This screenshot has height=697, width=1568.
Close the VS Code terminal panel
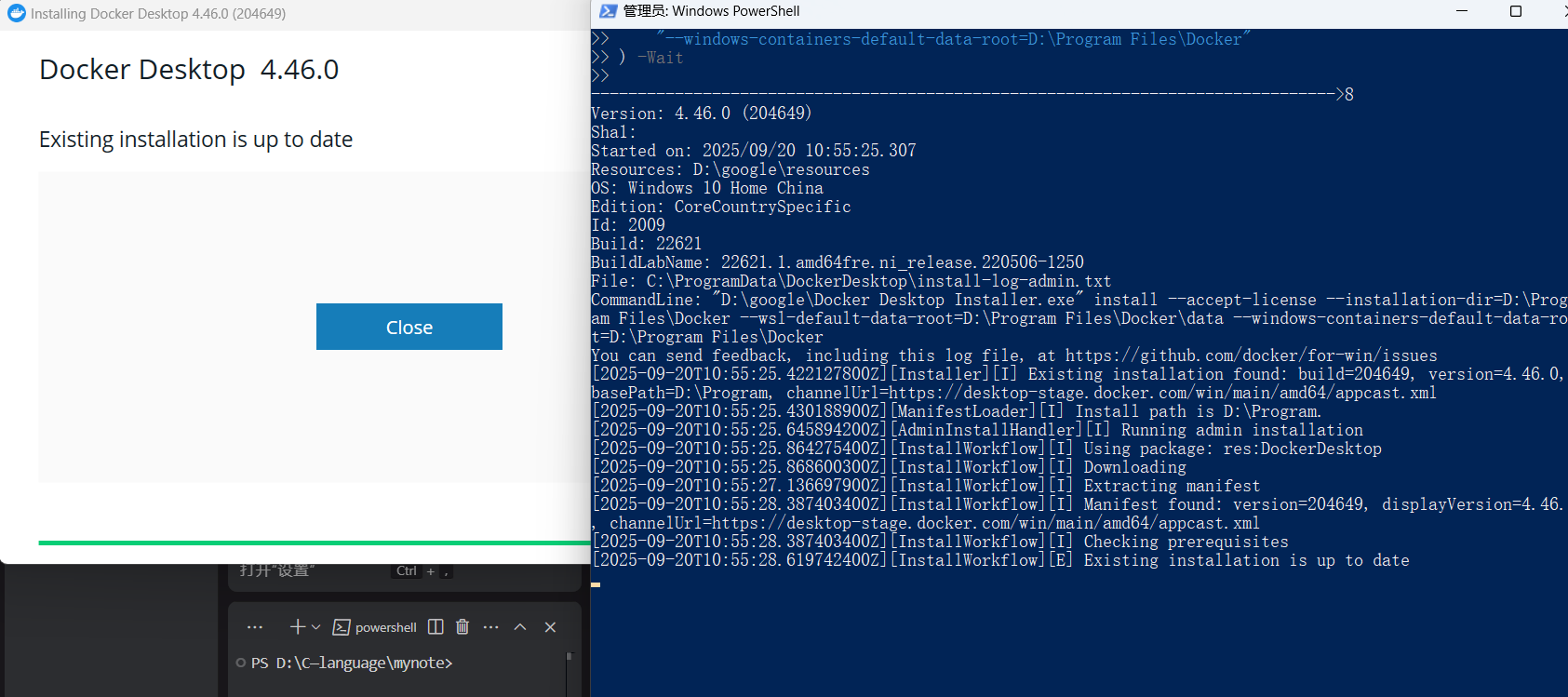550,627
